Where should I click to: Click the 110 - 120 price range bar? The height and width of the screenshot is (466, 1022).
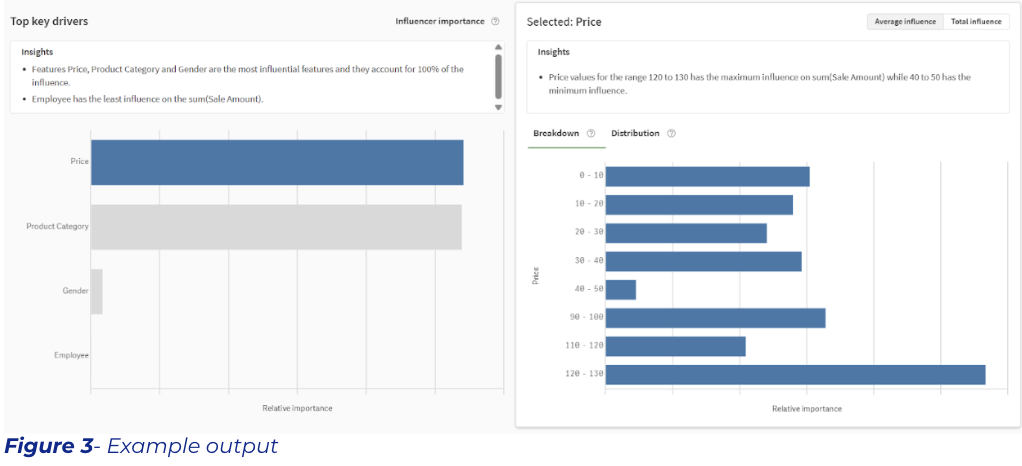tap(675, 347)
